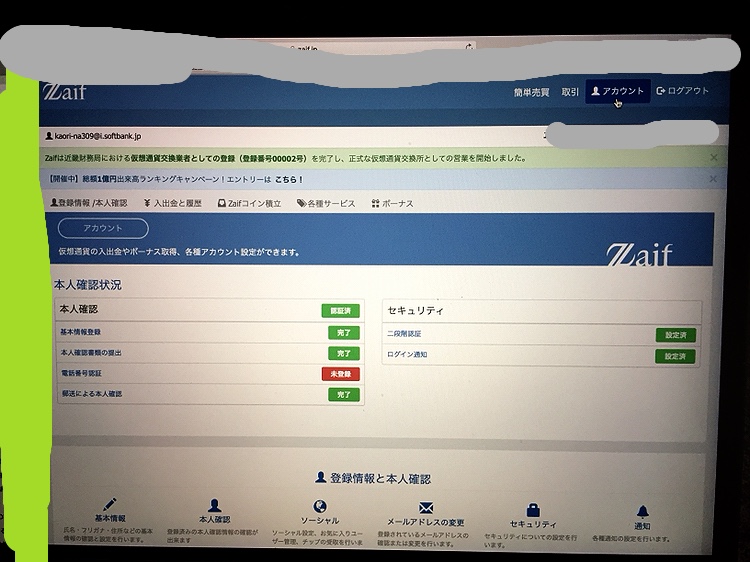Open 本人確認書類の提出 link
The image size is (750, 562).
[91, 353]
